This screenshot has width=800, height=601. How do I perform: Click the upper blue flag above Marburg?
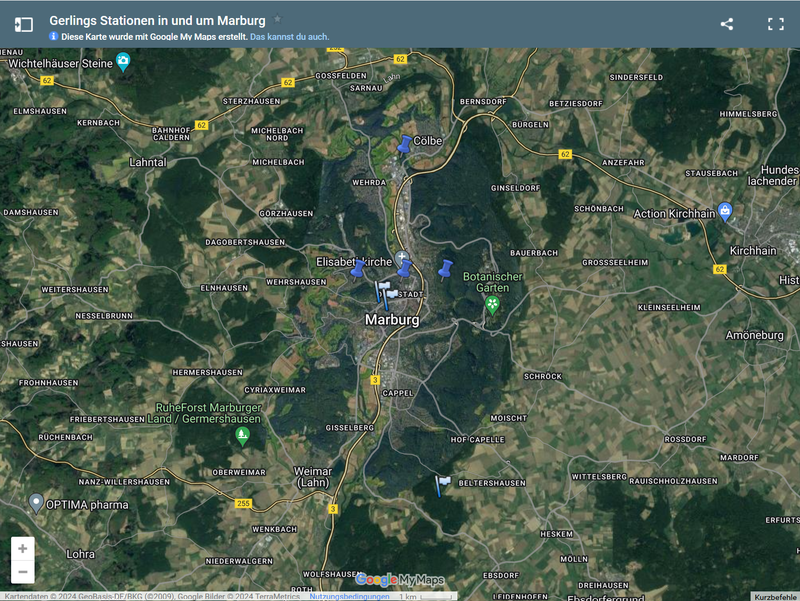tap(382, 291)
